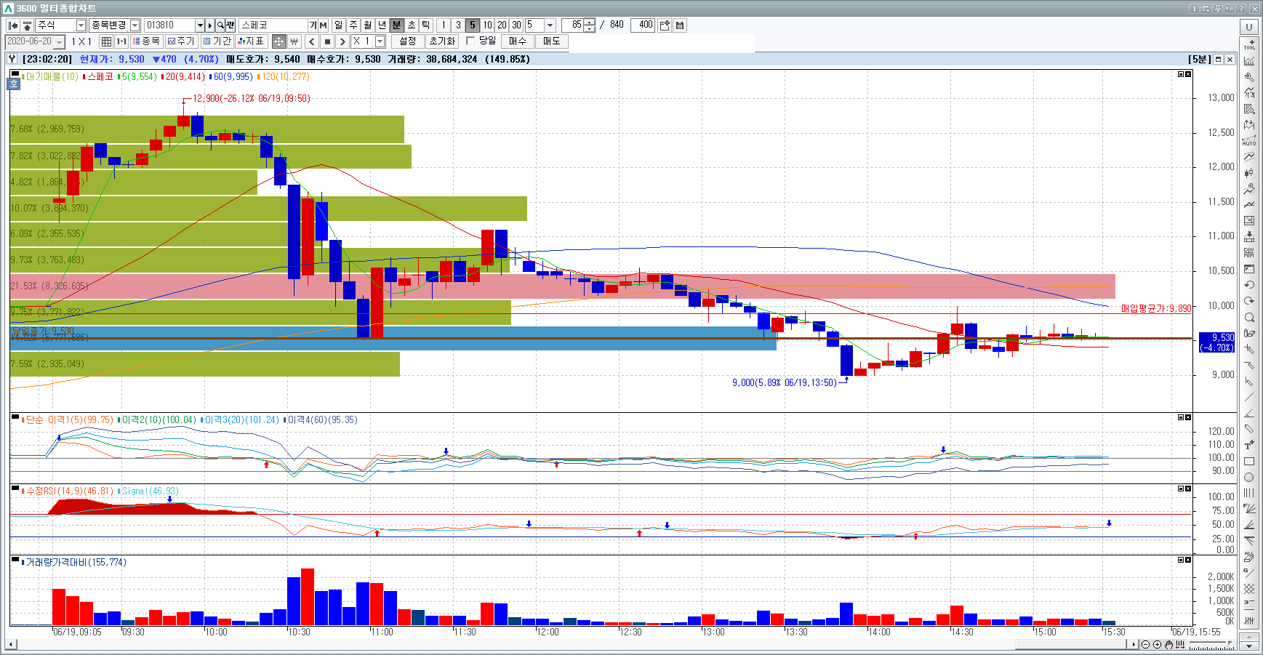Open the 종목변경 dropdown
The width and height of the screenshot is (1263, 655).
134,25
